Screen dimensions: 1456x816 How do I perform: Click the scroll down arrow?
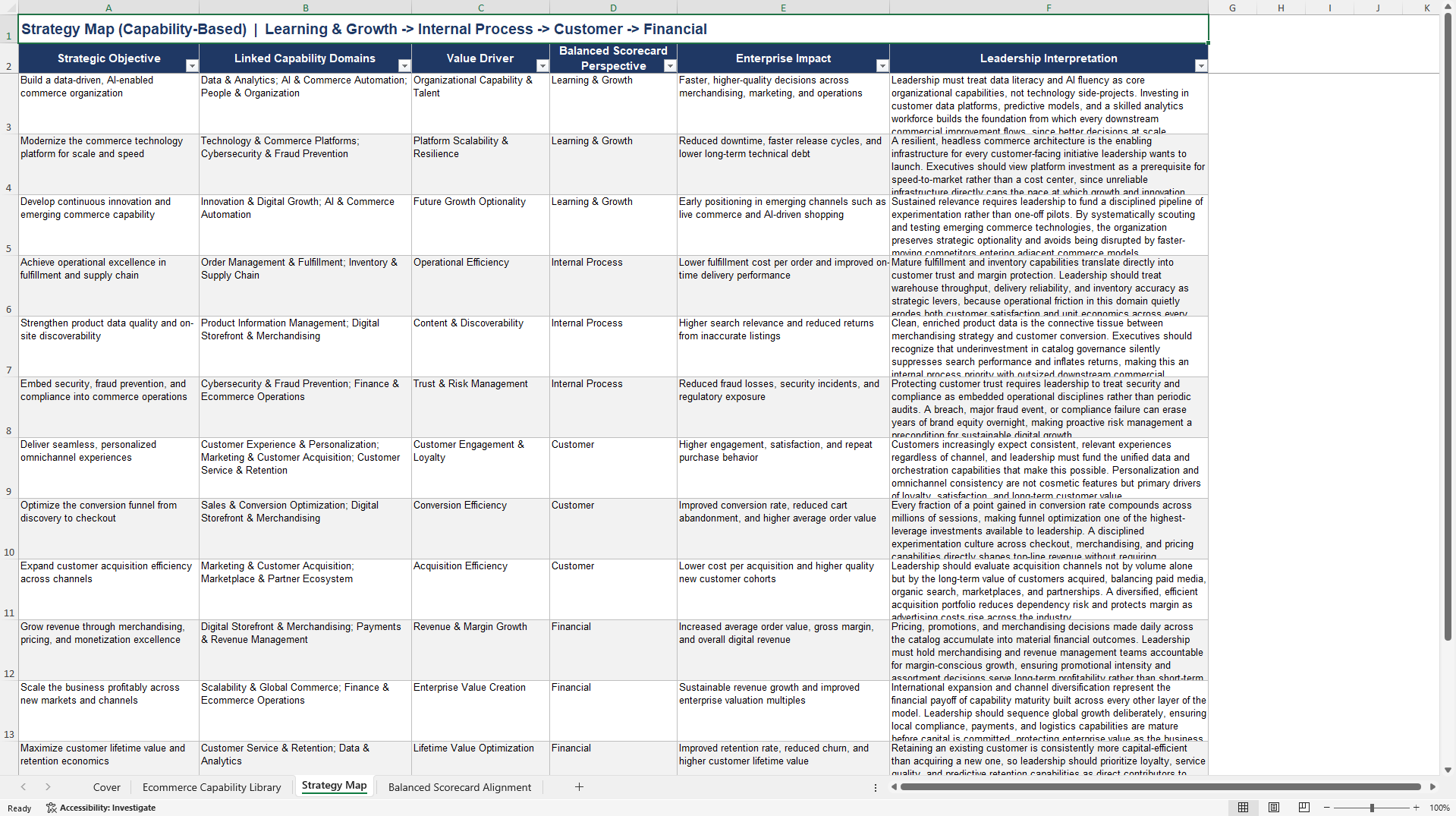(x=1448, y=770)
